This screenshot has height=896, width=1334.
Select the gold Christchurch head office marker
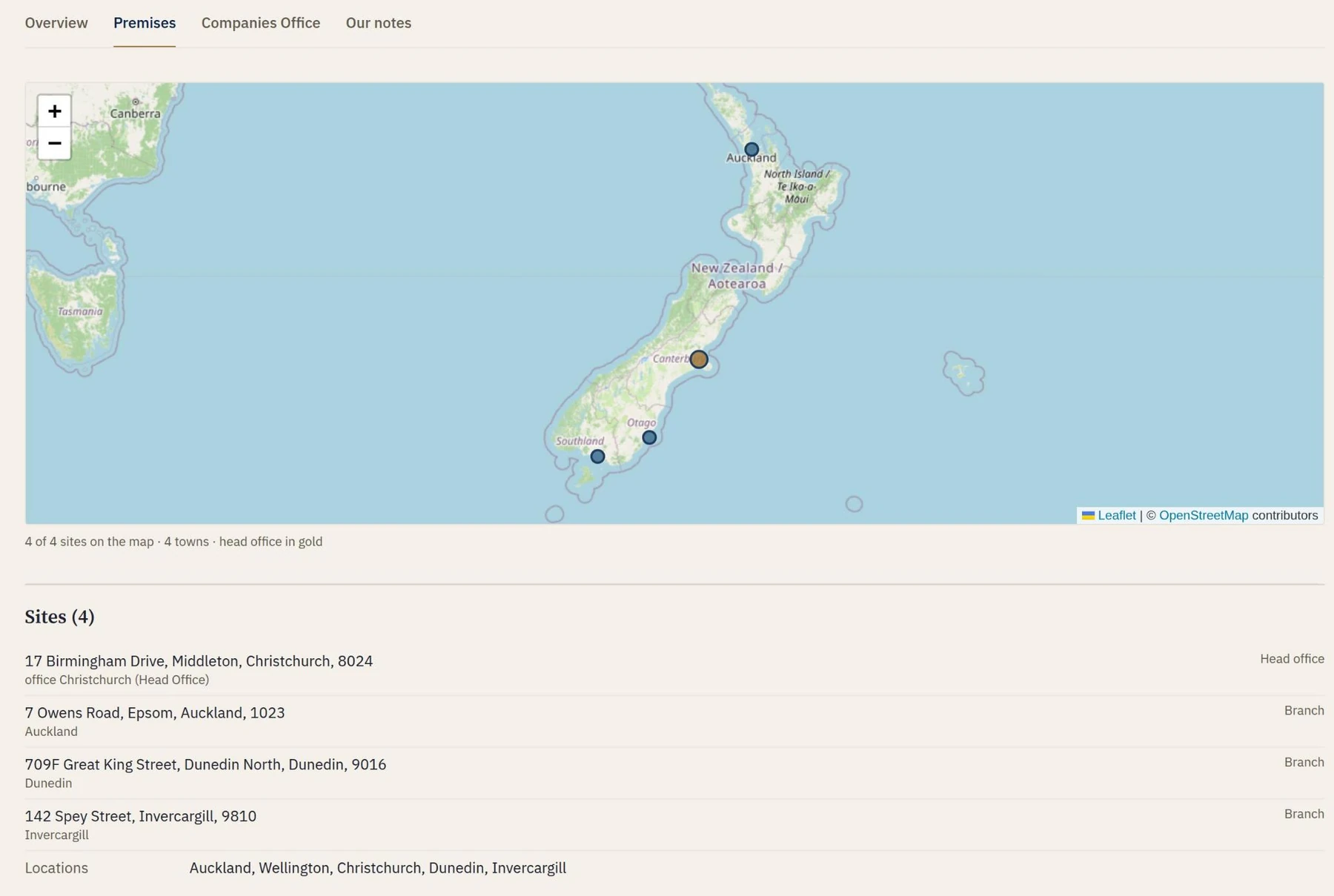699,359
